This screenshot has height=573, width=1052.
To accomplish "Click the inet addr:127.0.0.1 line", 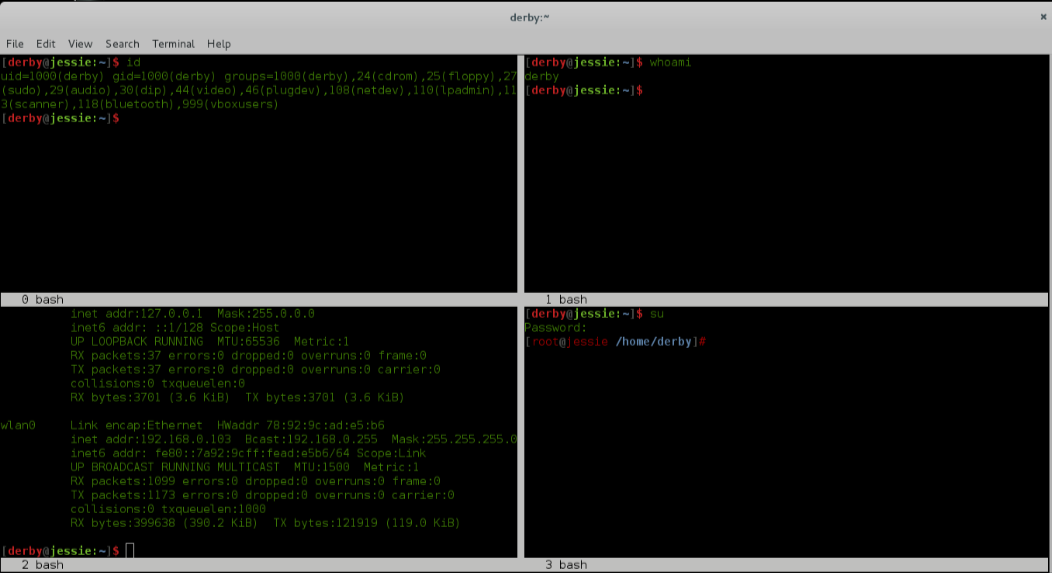I will pos(192,314).
